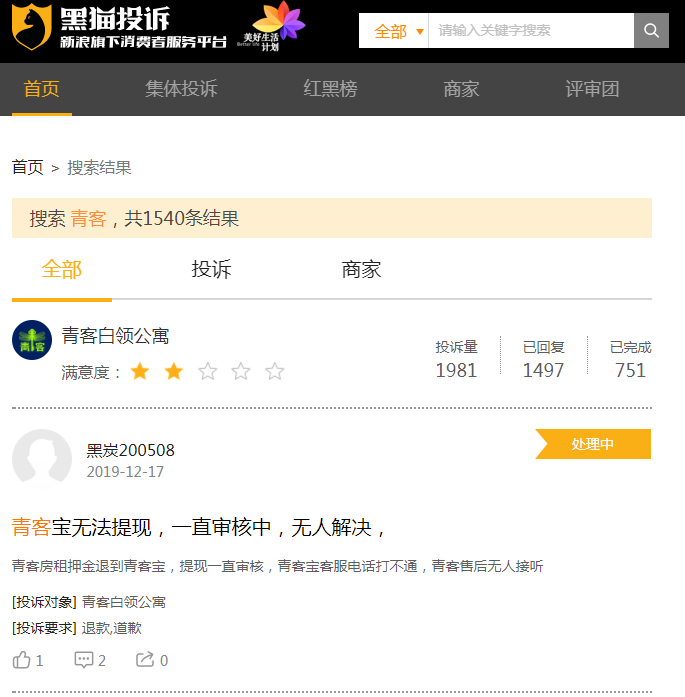Open complaint 青客宝无法提现 title
Image resolution: width=685 pixels, height=697 pixels.
(x=198, y=528)
